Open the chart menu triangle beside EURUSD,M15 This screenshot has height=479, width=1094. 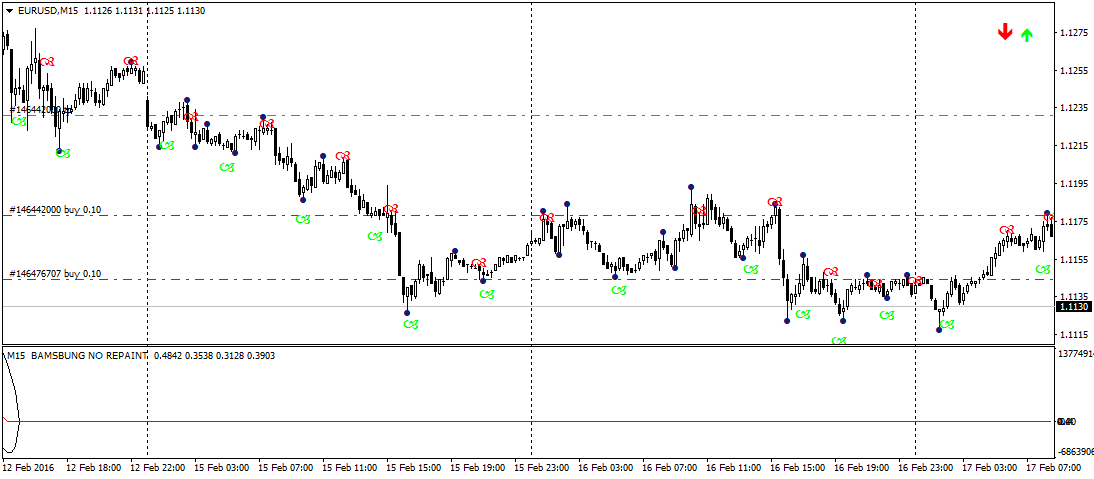tap(8, 10)
